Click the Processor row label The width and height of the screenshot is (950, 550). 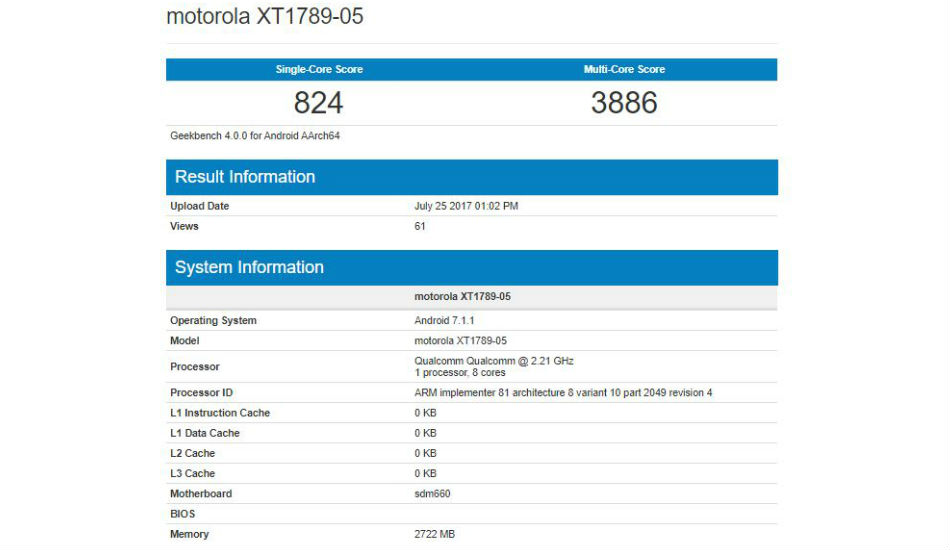coord(194,366)
